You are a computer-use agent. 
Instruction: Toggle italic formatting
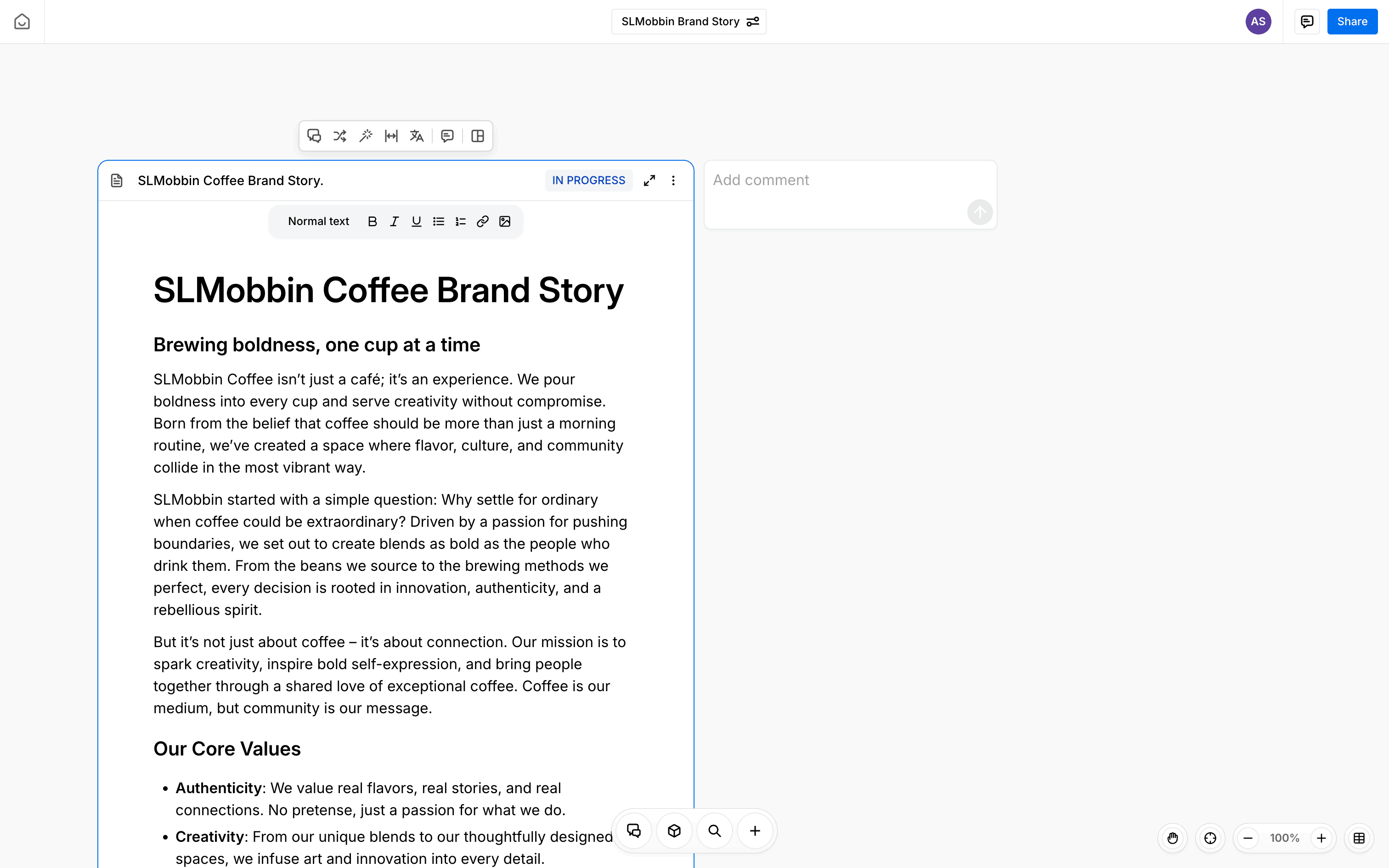(394, 221)
